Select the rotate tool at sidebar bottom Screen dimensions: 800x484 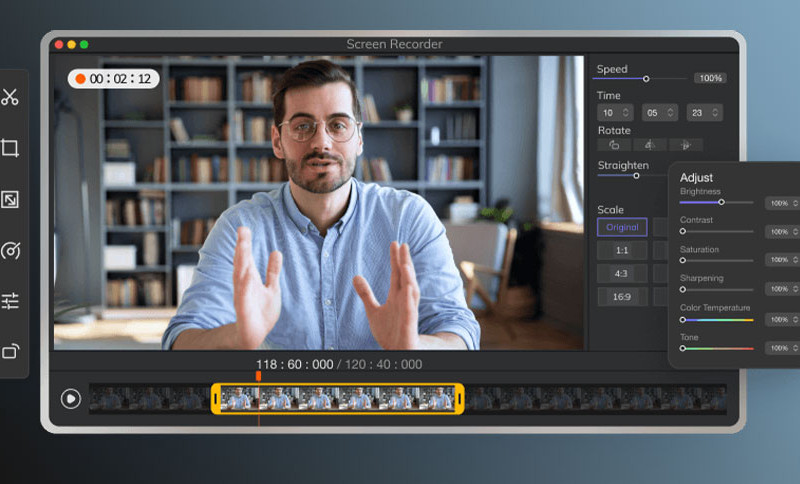pos(10,351)
